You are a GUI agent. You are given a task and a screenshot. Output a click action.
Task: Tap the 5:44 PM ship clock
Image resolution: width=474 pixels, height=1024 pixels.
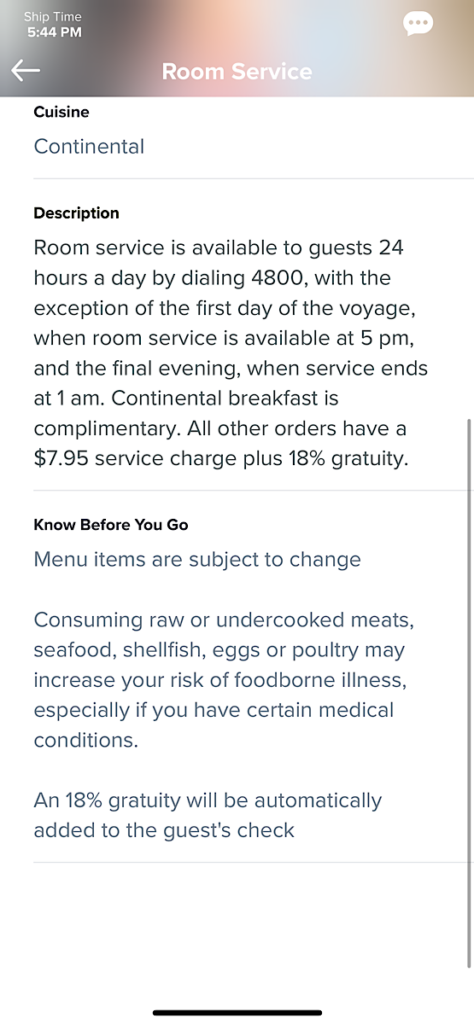click(55, 31)
